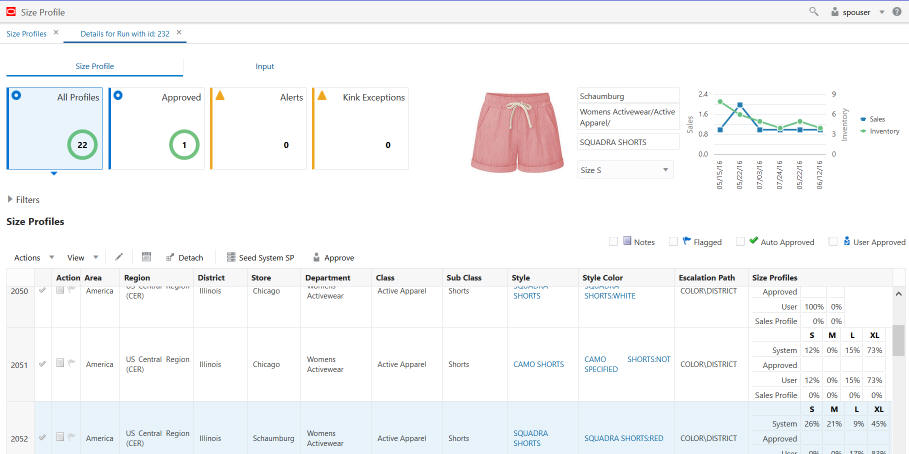Image resolution: width=909 pixels, height=454 pixels.
Task: Click the Schaumburg store field
Action: [628, 96]
